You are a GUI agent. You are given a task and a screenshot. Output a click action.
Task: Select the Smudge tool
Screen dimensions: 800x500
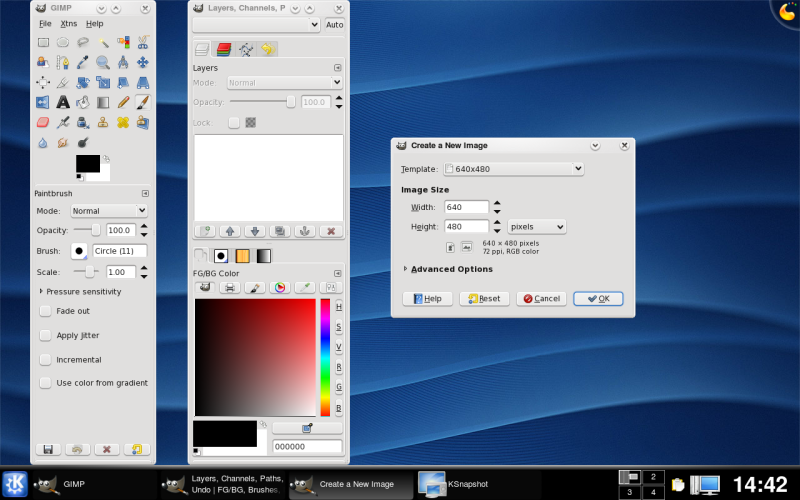pos(63,142)
